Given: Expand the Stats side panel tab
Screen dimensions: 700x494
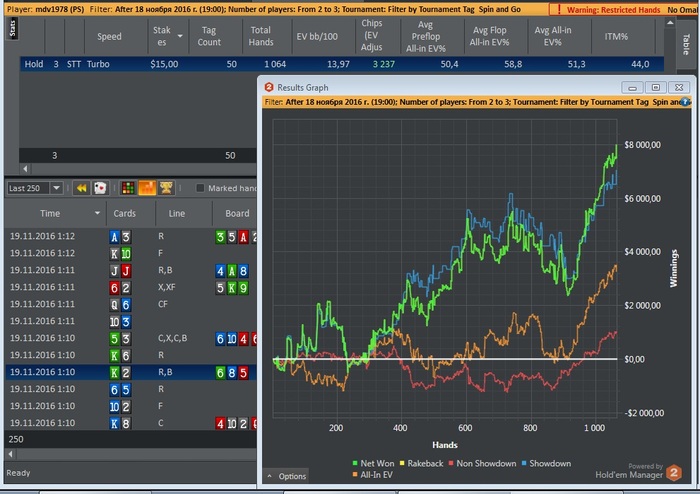Looking at the screenshot, I should point(13,29).
